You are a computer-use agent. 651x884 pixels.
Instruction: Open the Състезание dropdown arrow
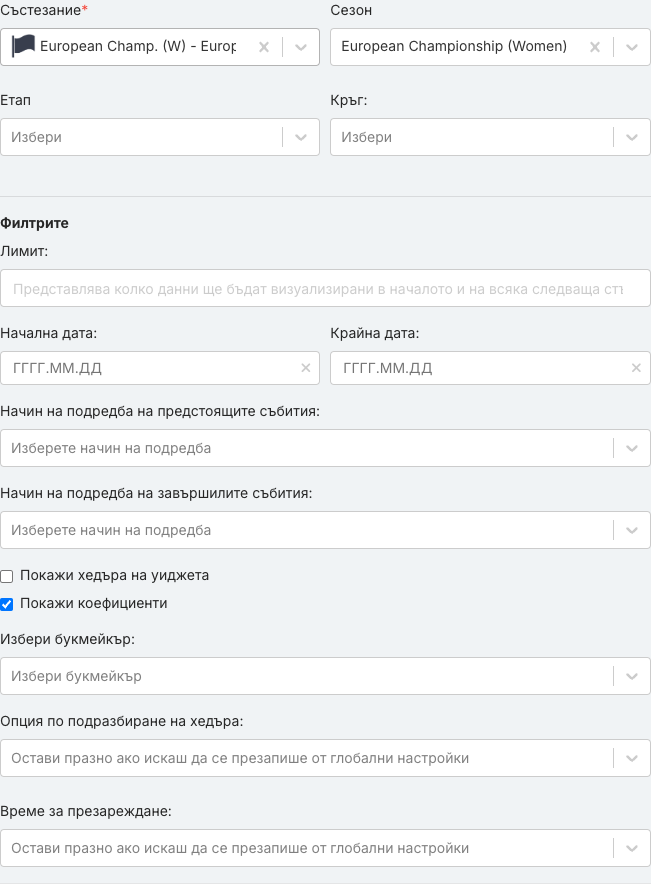(x=301, y=47)
